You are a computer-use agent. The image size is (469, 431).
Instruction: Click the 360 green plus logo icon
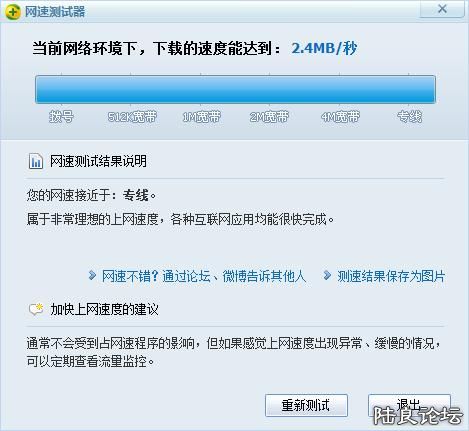click(13, 12)
